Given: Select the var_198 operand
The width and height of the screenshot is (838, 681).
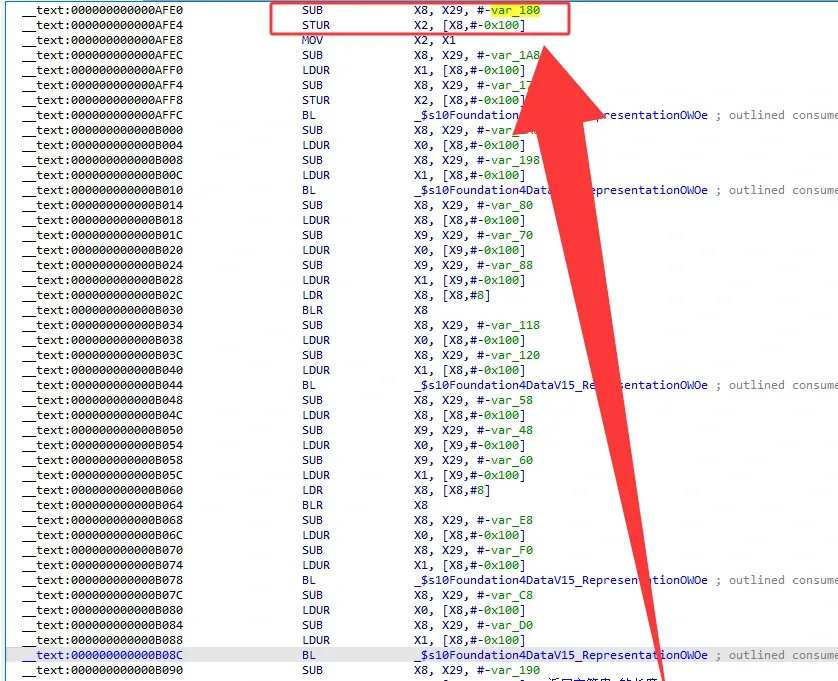Looking at the screenshot, I should pyautogui.click(x=515, y=160).
